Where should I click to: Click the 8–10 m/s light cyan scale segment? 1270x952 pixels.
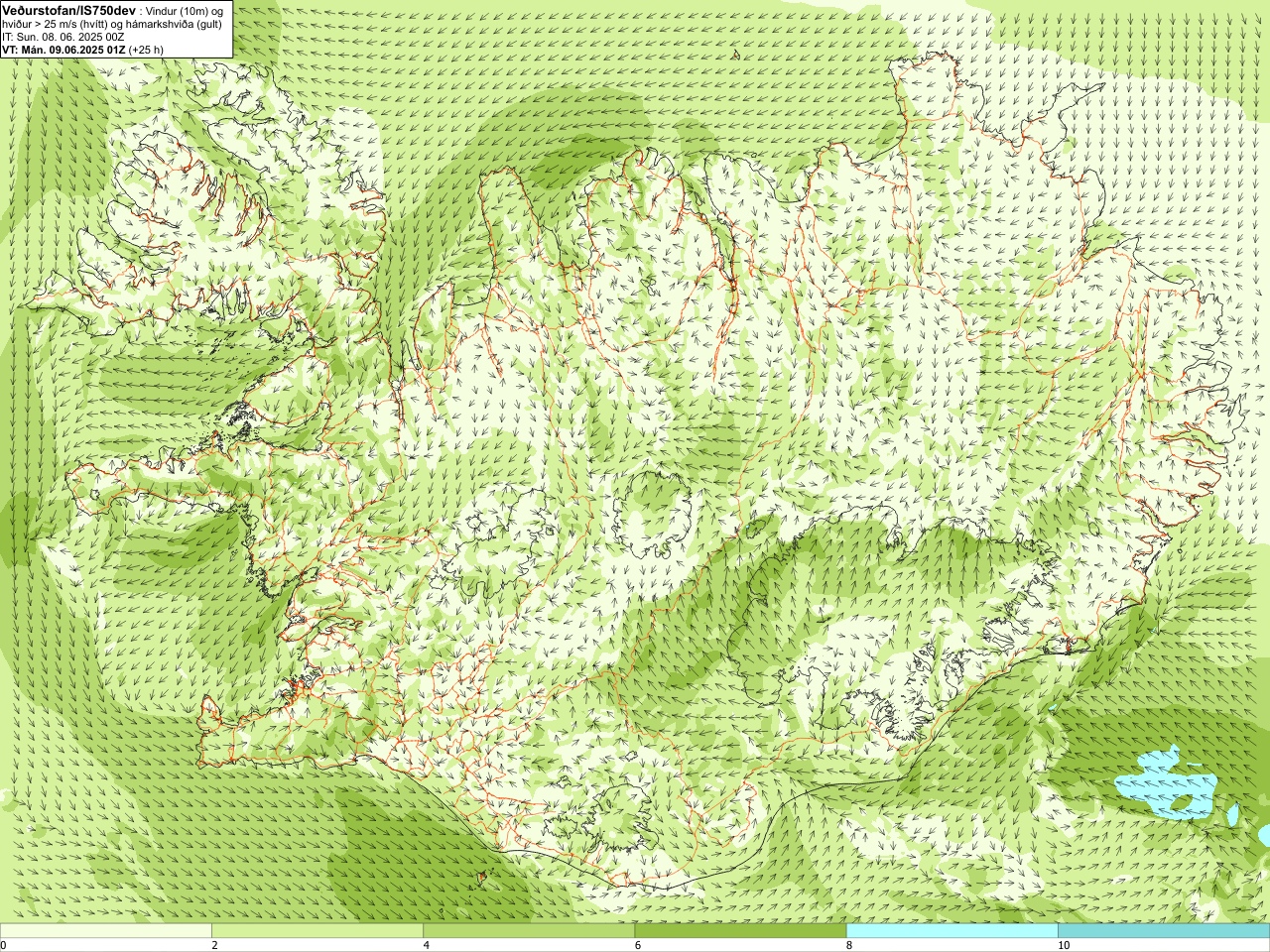952,931
